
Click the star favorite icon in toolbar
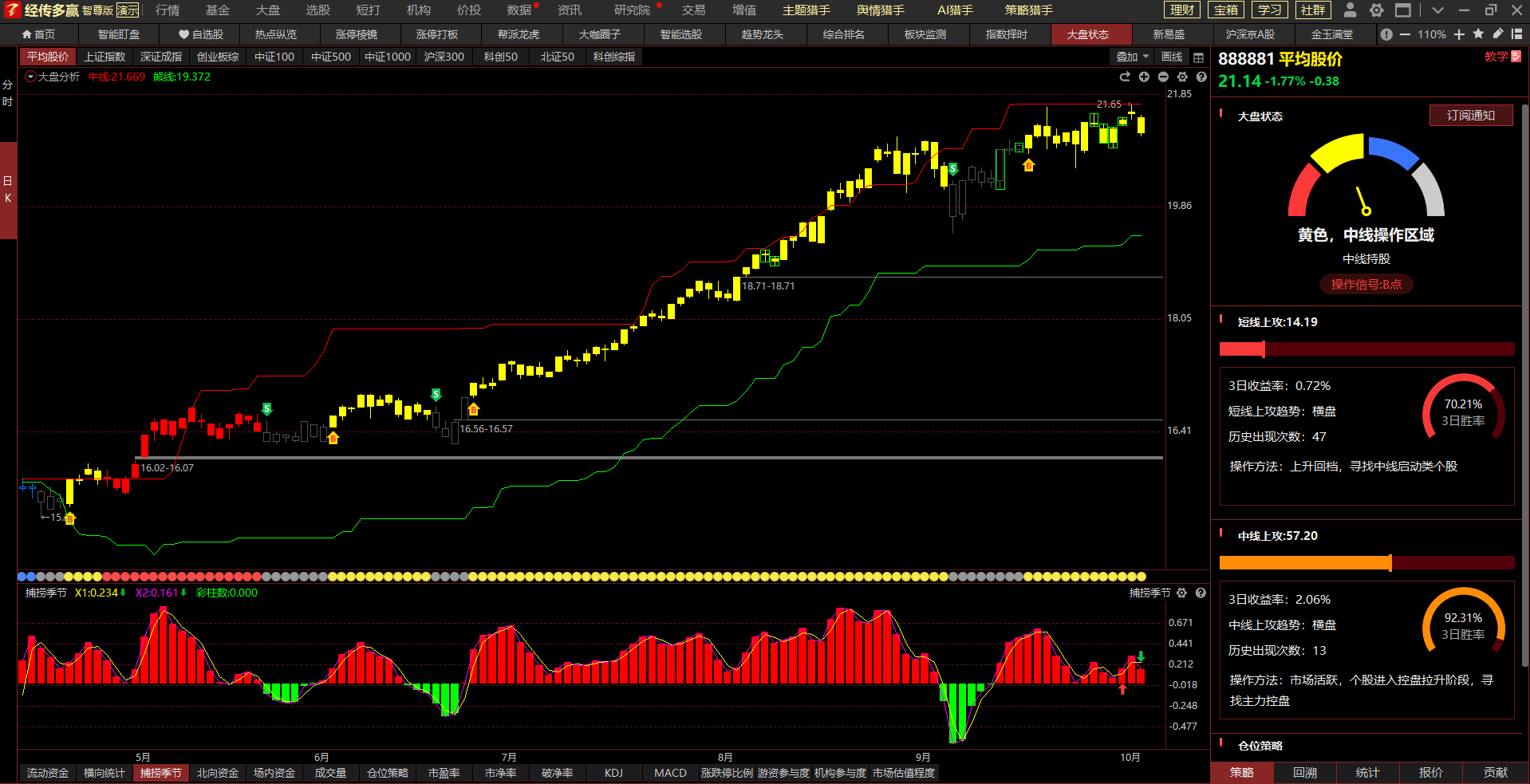[x=1478, y=34]
